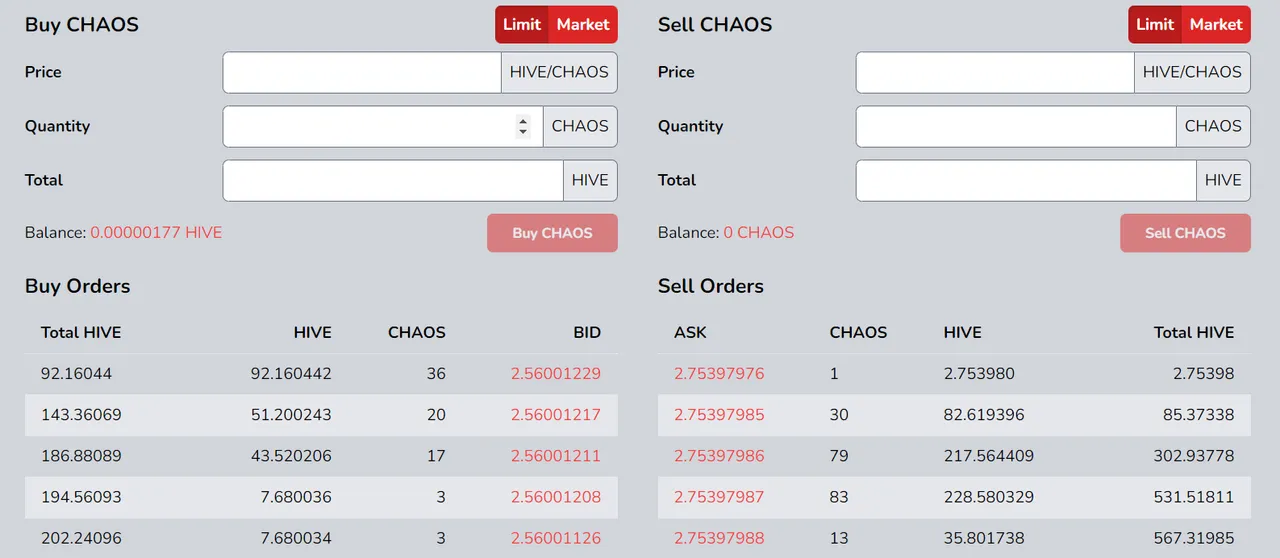Select Limit mode for Sell CHAOS

point(1155,24)
